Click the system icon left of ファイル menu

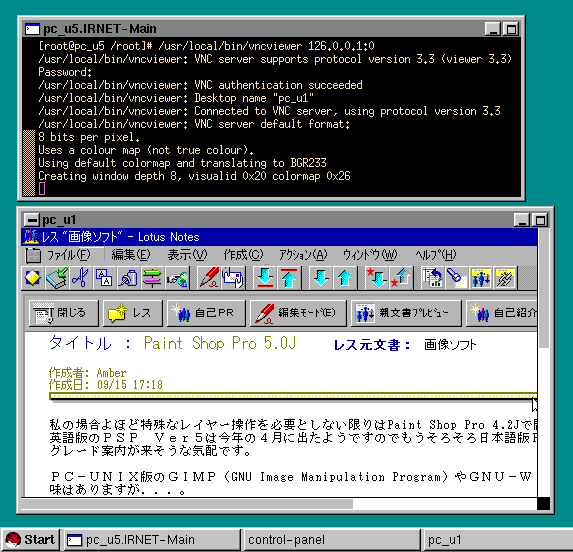tap(33, 255)
